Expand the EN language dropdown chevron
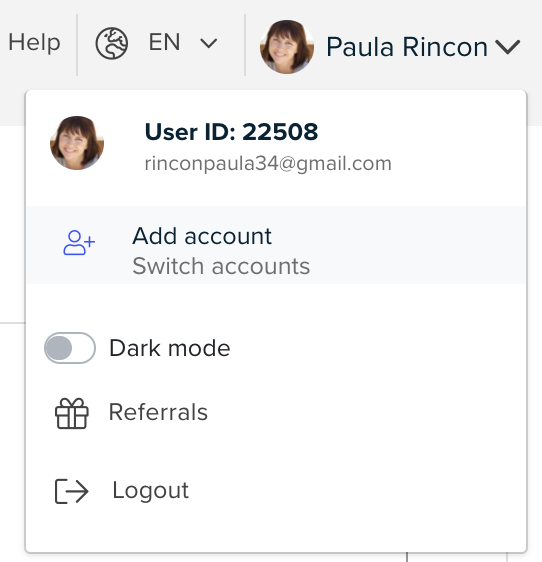 pyautogui.click(x=209, y=44)
